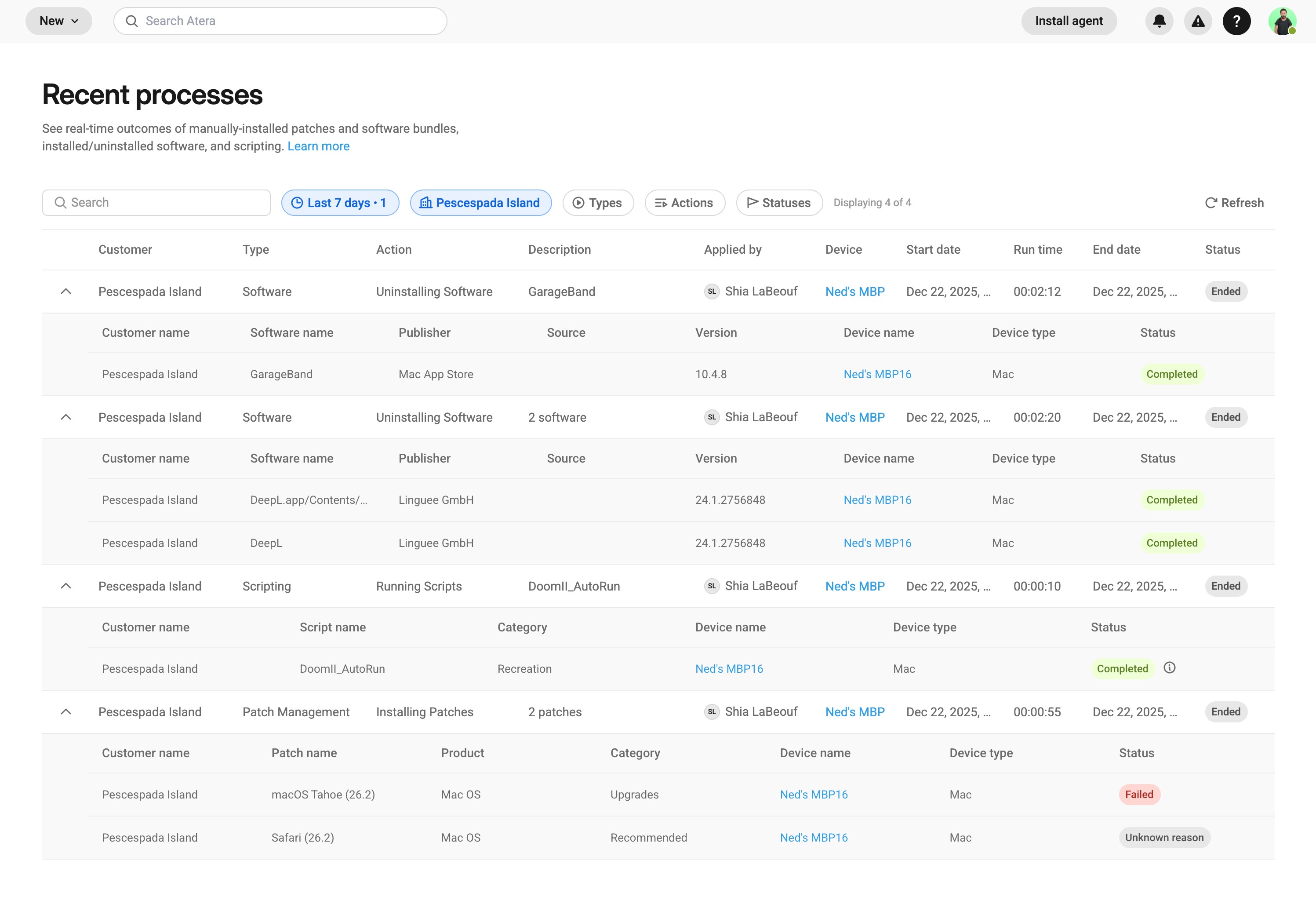The image size is (1316, 897).
Task: Open the user profile avatar
Action: 1282,21
